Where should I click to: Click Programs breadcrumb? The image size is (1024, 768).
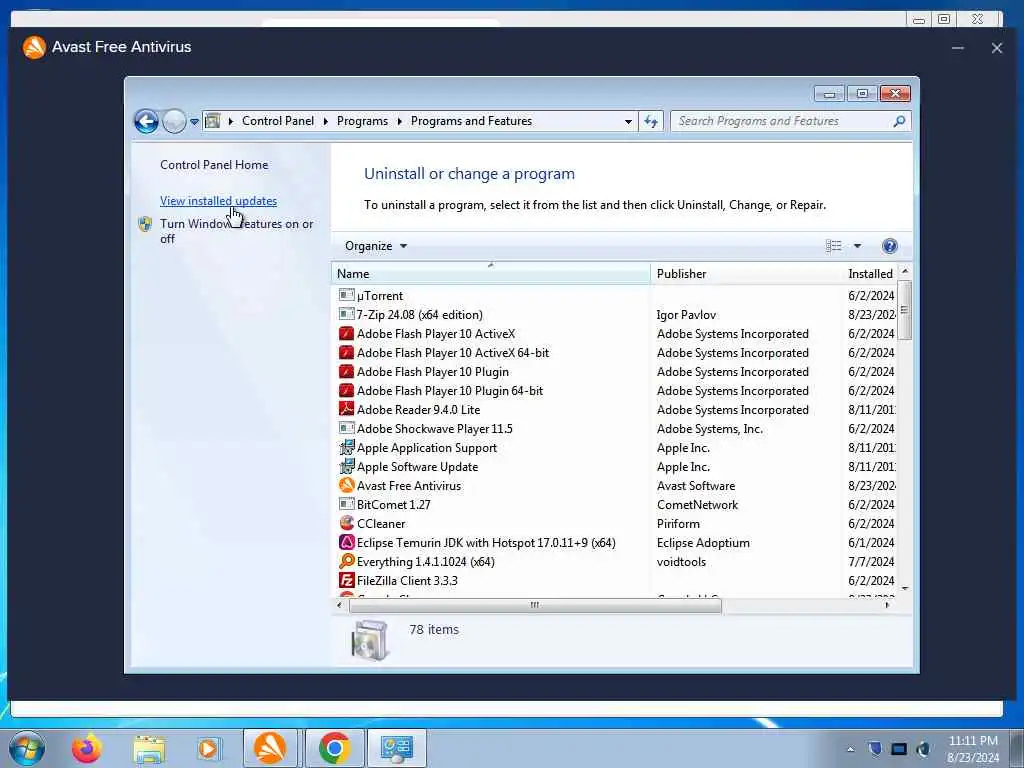(362, 121)
